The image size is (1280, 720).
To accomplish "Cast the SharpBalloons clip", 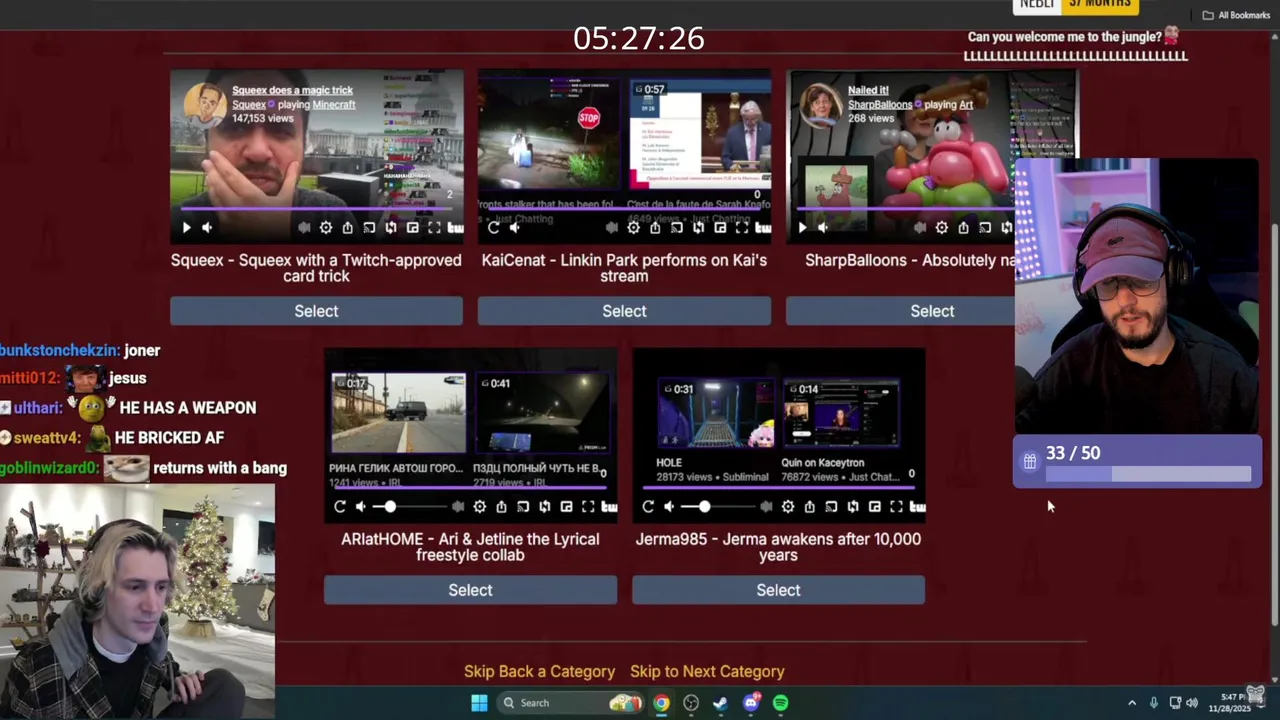I will pyautogui.click(x=985, y=228).
